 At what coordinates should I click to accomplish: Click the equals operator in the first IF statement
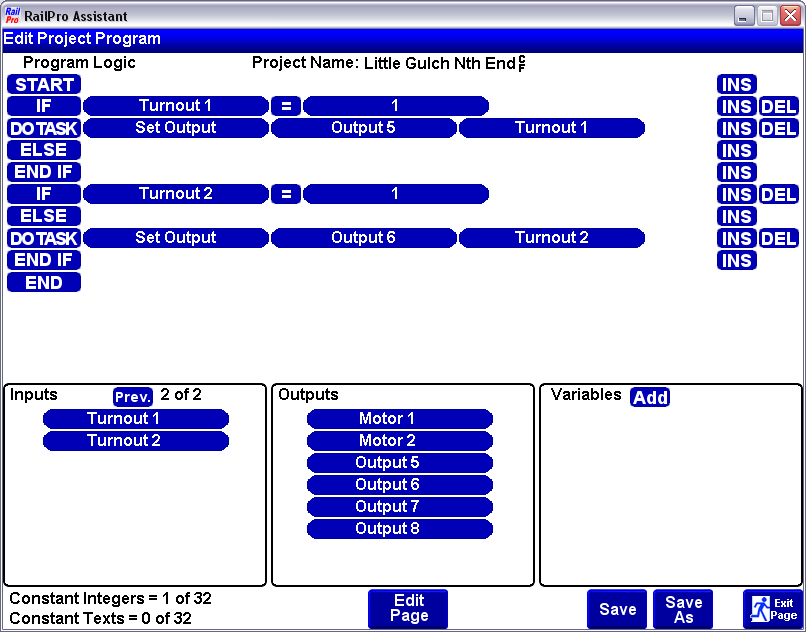coord(286,106)
